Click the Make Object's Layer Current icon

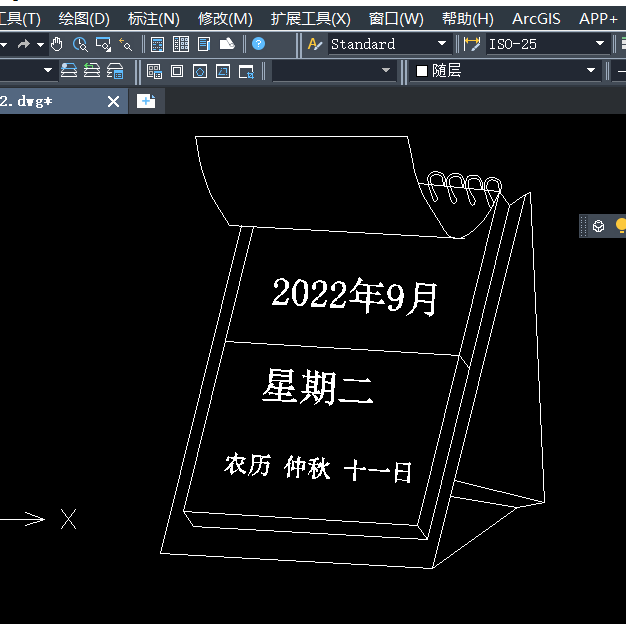(69, 71)
